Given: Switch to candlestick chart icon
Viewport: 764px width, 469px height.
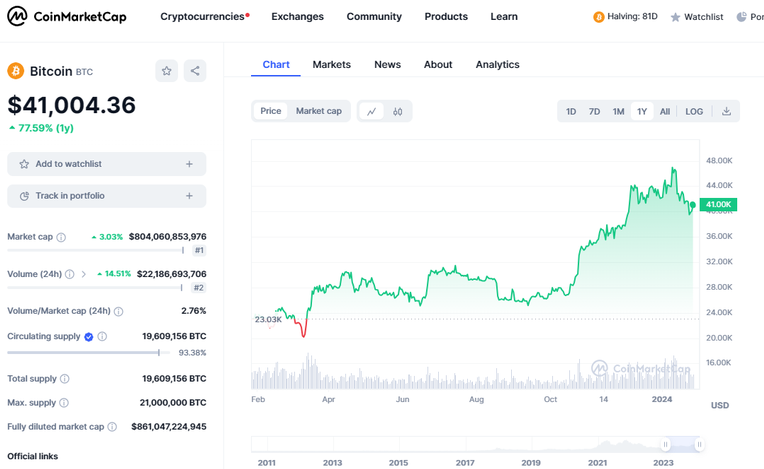Looking at the screenshot, I should coord(398,111).
